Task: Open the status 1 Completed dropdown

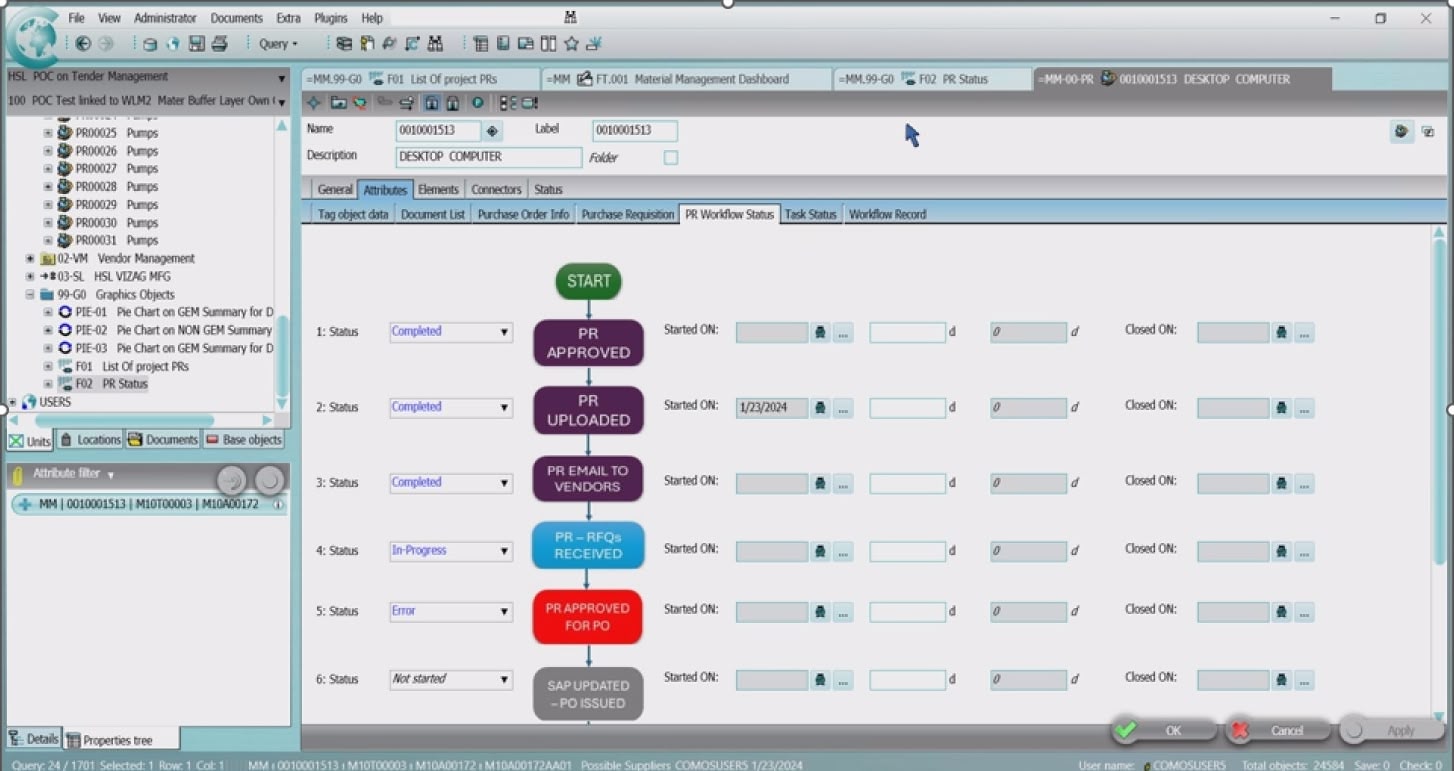Action: tap(504, 333)
